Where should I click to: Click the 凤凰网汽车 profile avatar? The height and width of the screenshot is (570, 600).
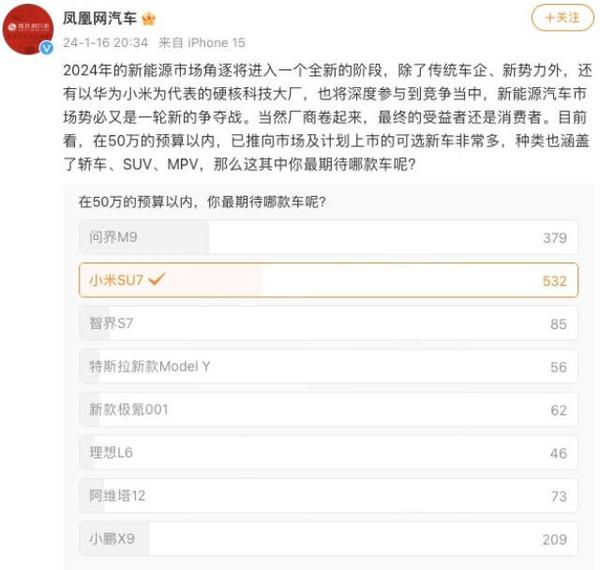click(30, 28)
